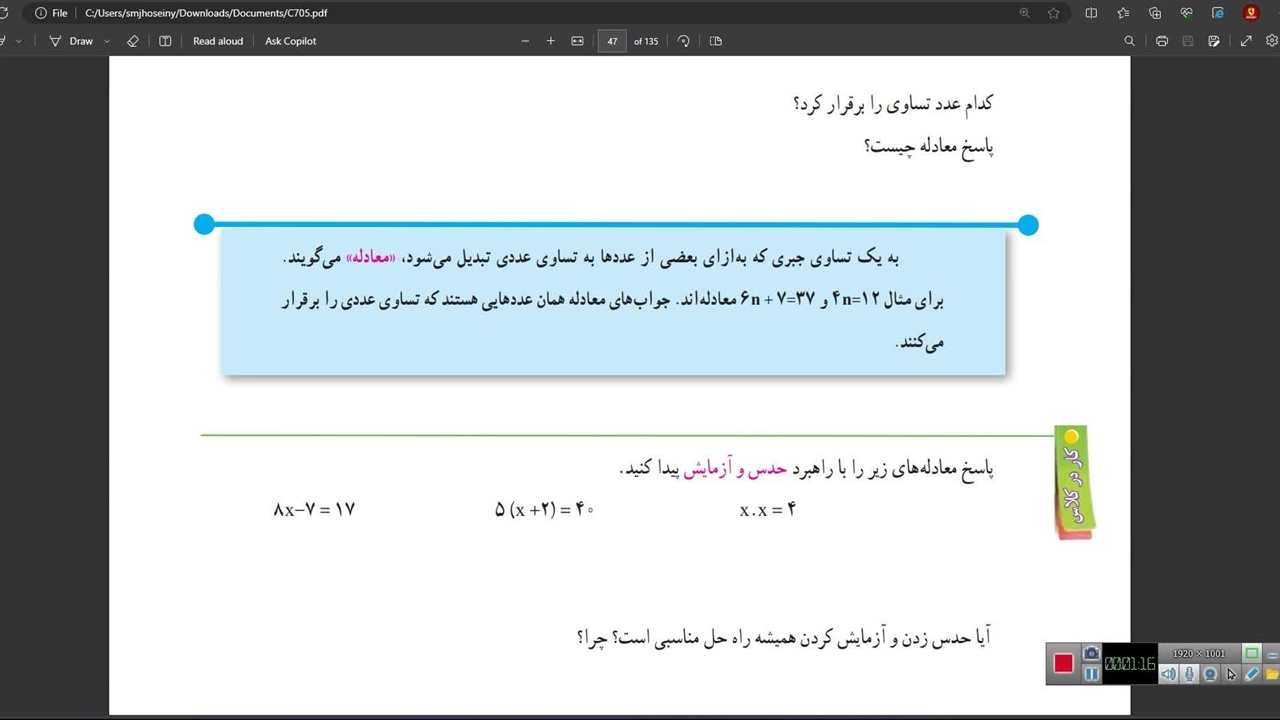Viewport: 1280px width, 720px height.
Task: Click the Ask Copilot button
Action: [290, 41]
